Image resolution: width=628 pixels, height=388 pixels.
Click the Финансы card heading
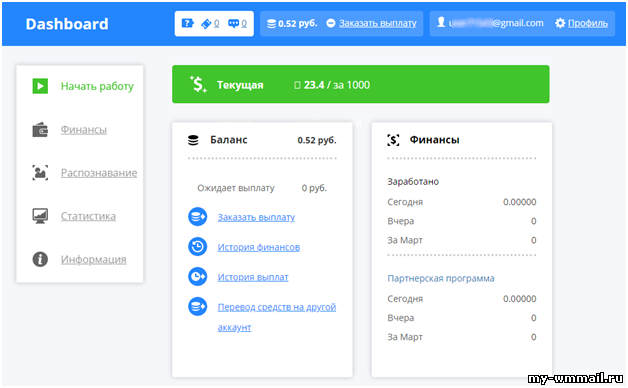pyautogui.click(x=435, y=140)
